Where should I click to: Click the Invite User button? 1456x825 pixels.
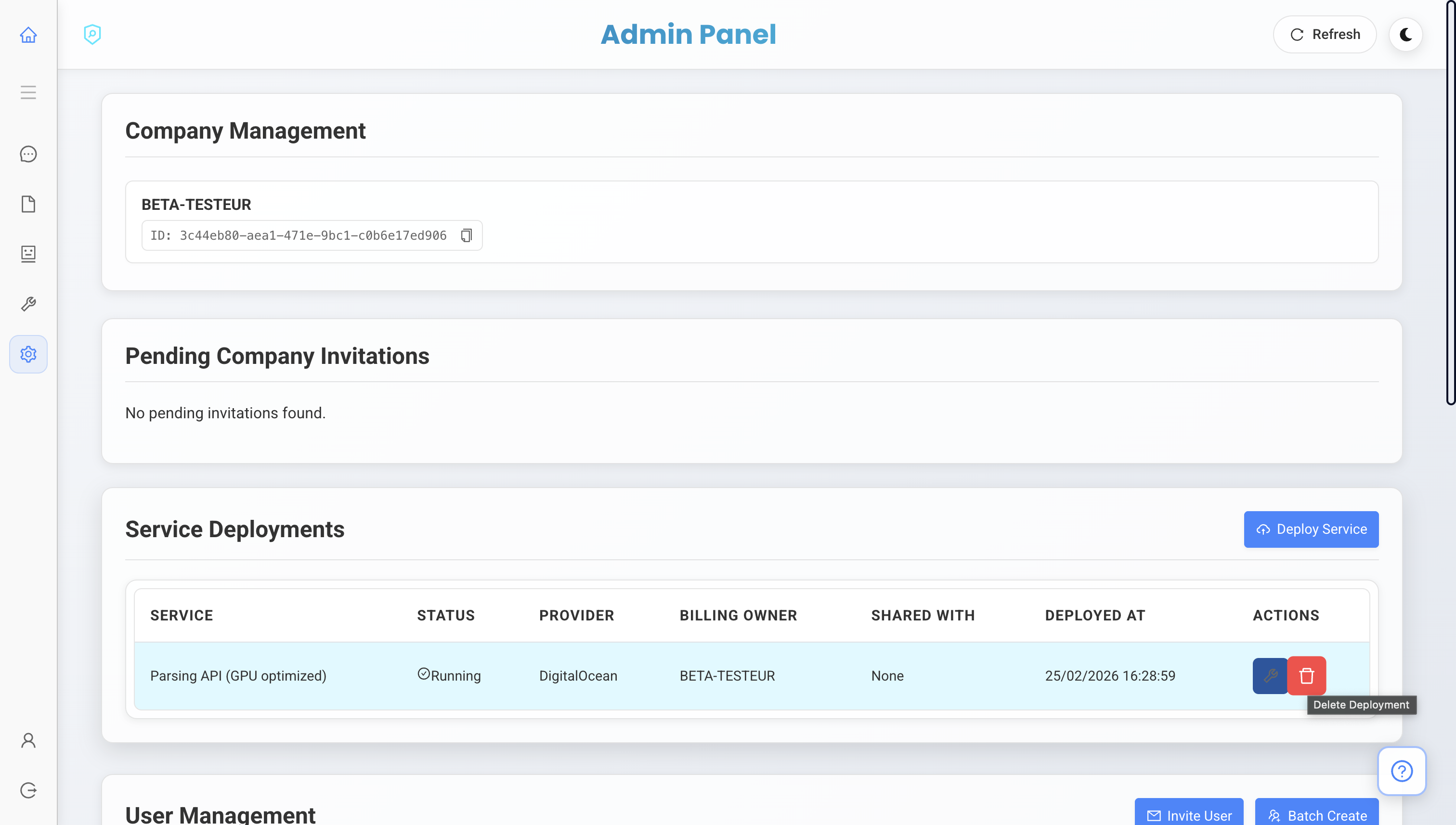click(1189, 815)
